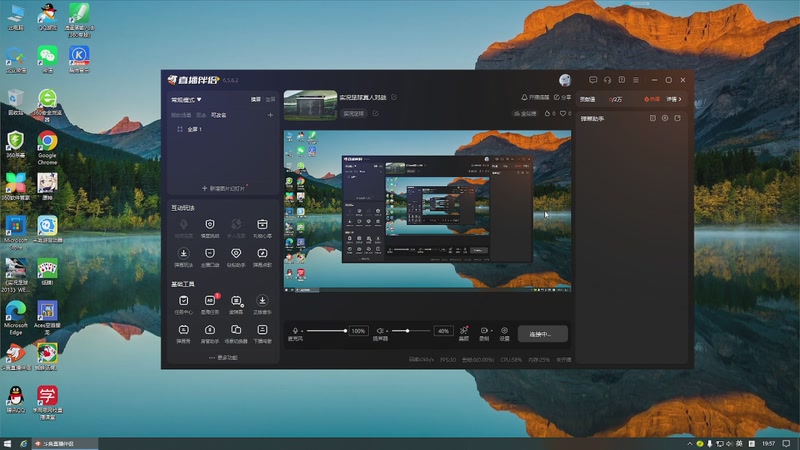This screenshot has height=450, width=800.
Task: Open the 下播询歌 tool icon
Action: coord(262,330)
